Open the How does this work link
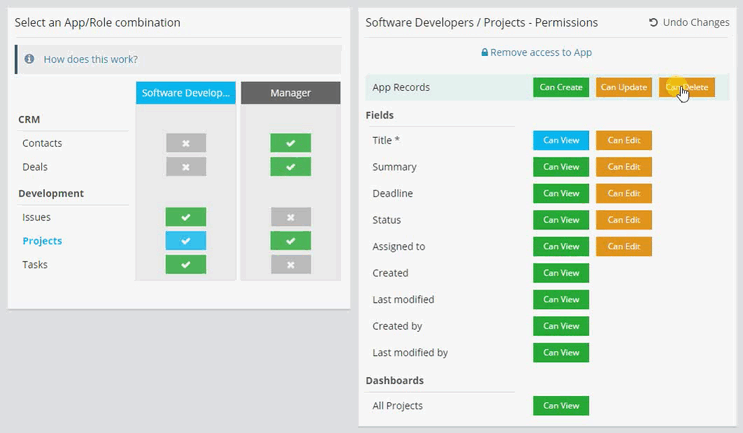Viewport: 743px width, 433px height. (90, 59)
